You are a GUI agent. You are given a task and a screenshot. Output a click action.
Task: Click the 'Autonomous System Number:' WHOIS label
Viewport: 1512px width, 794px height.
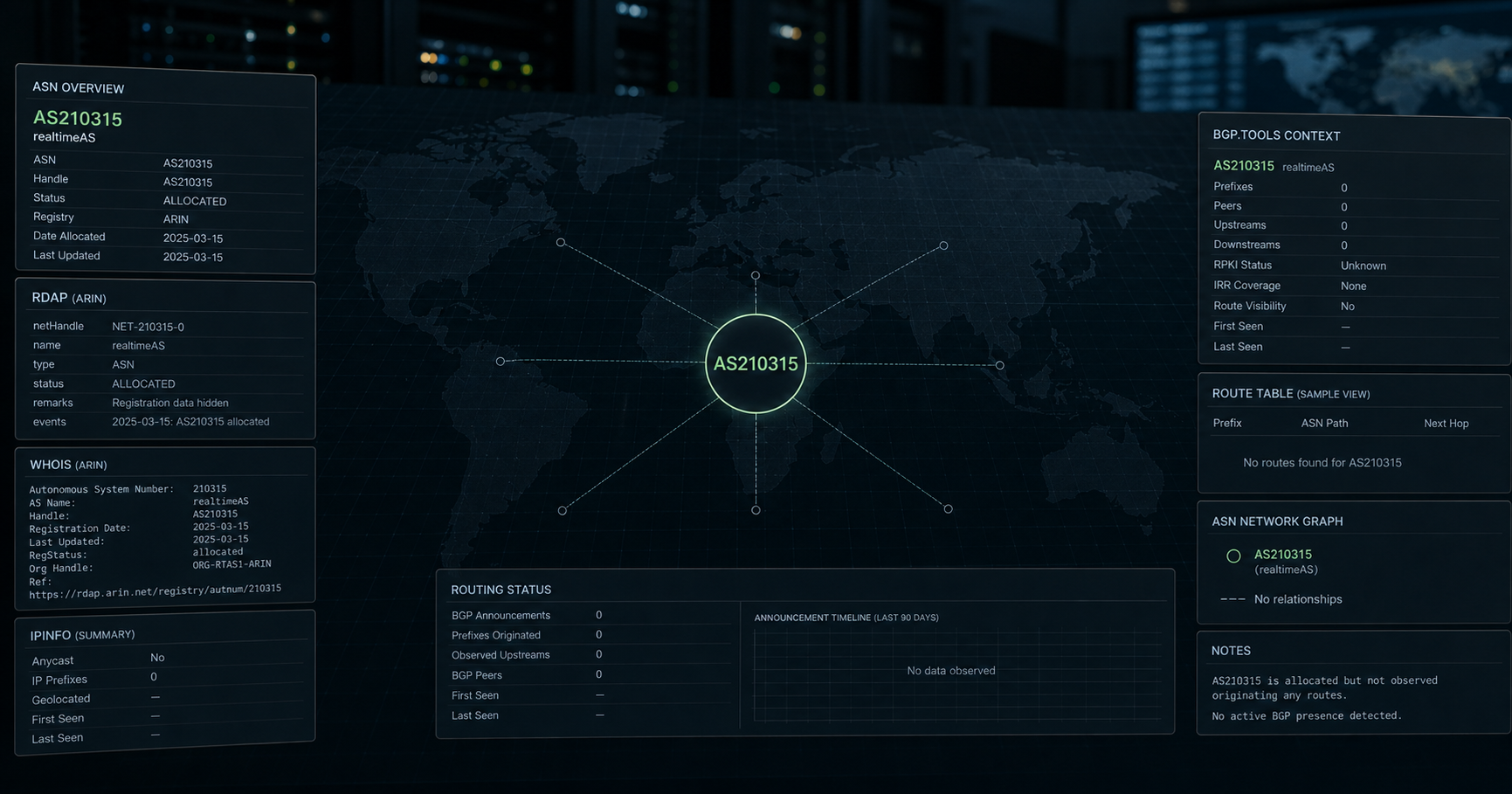[x=101, y=489]
